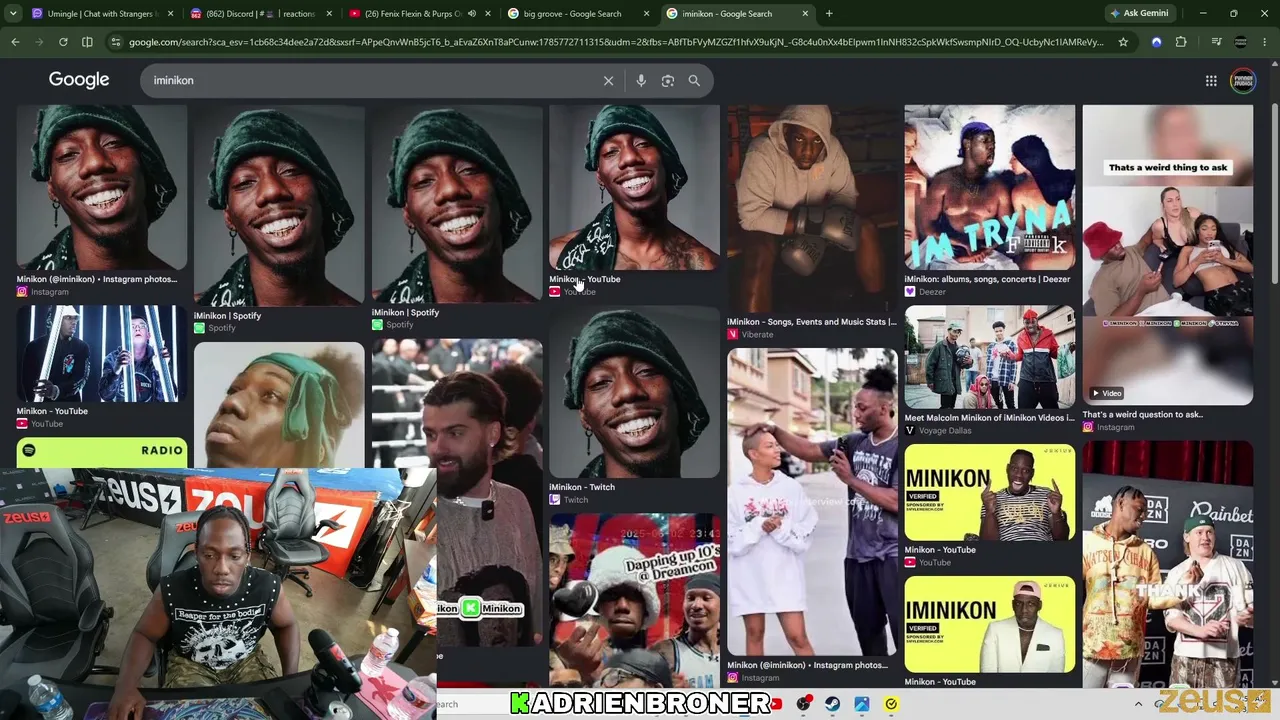
Task: Open 'That's a weird question to ask' link
Action: point(1142,415)
